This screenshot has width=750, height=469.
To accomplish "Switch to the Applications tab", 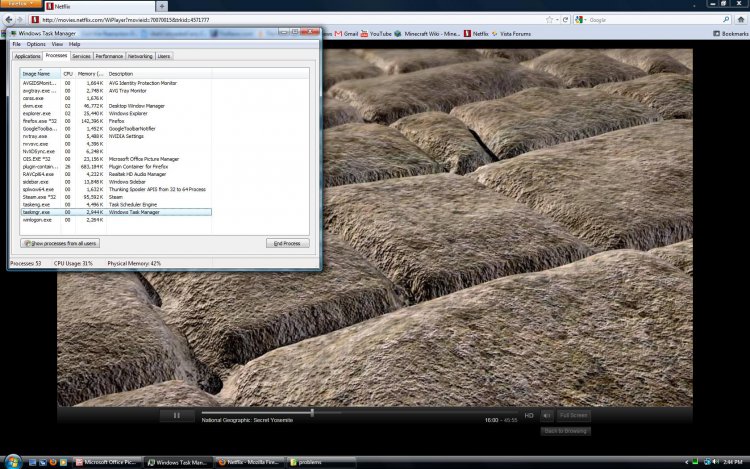I will (27, 56).
